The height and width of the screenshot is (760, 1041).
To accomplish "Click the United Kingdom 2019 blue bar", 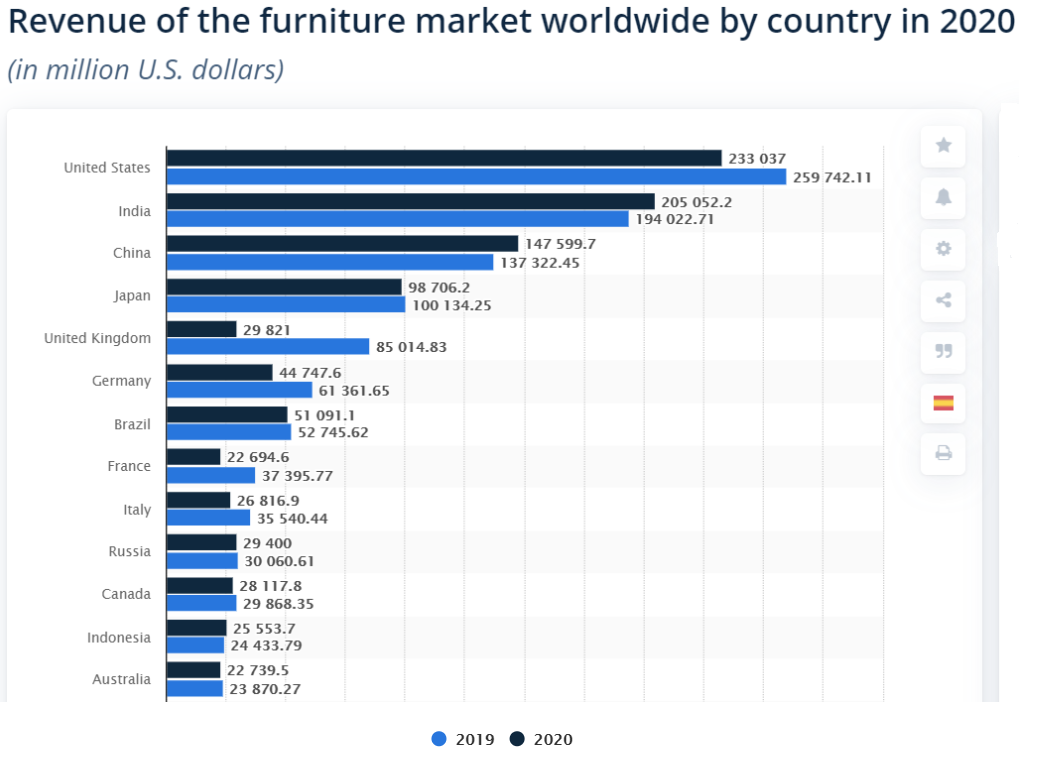I will pos(267,347).
